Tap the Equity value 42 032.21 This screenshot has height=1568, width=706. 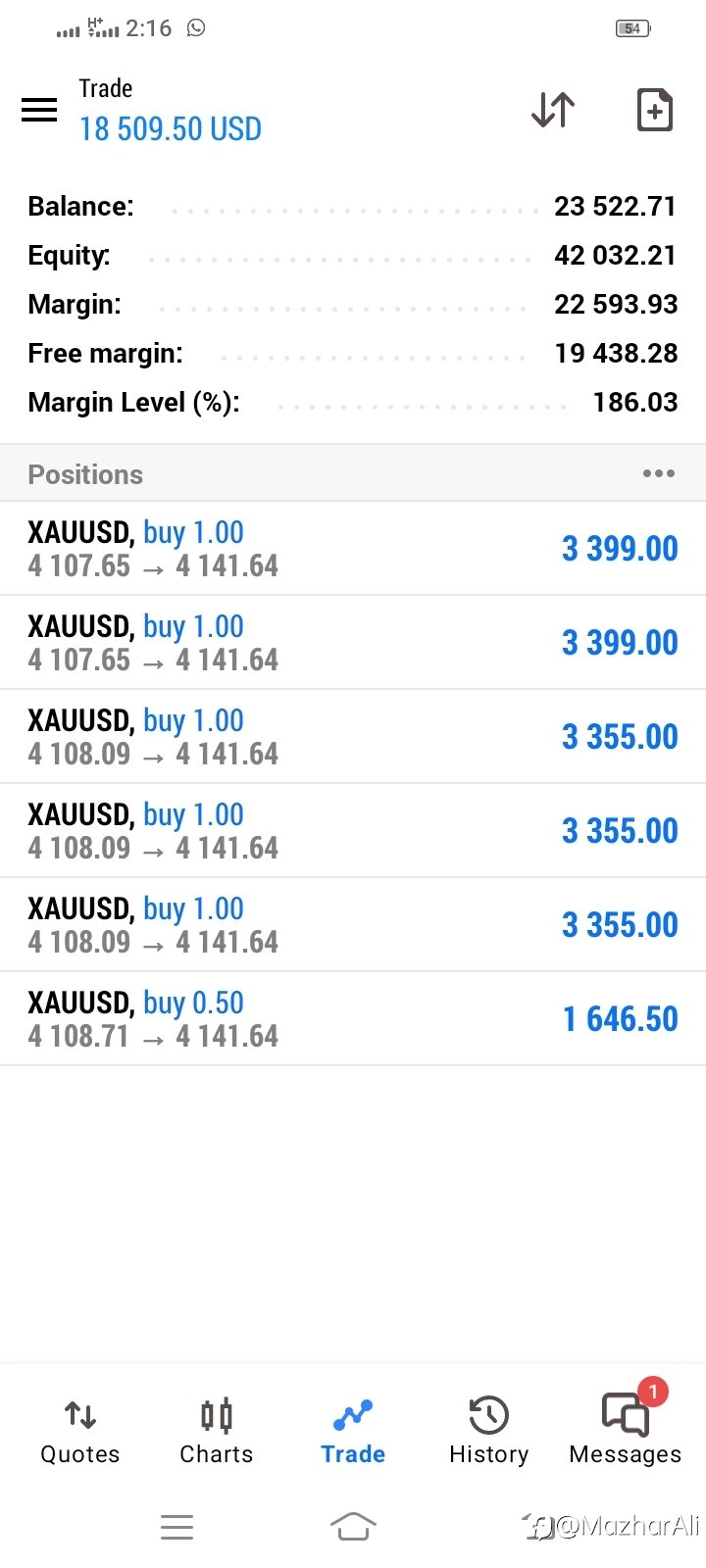pyautogui.click(x=615, y=256)
